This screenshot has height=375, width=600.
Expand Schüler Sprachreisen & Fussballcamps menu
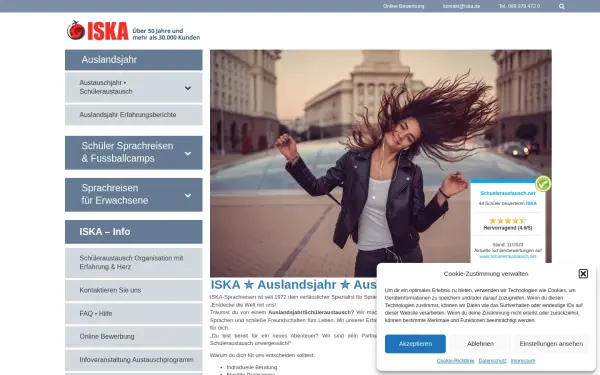pos(188,153)
